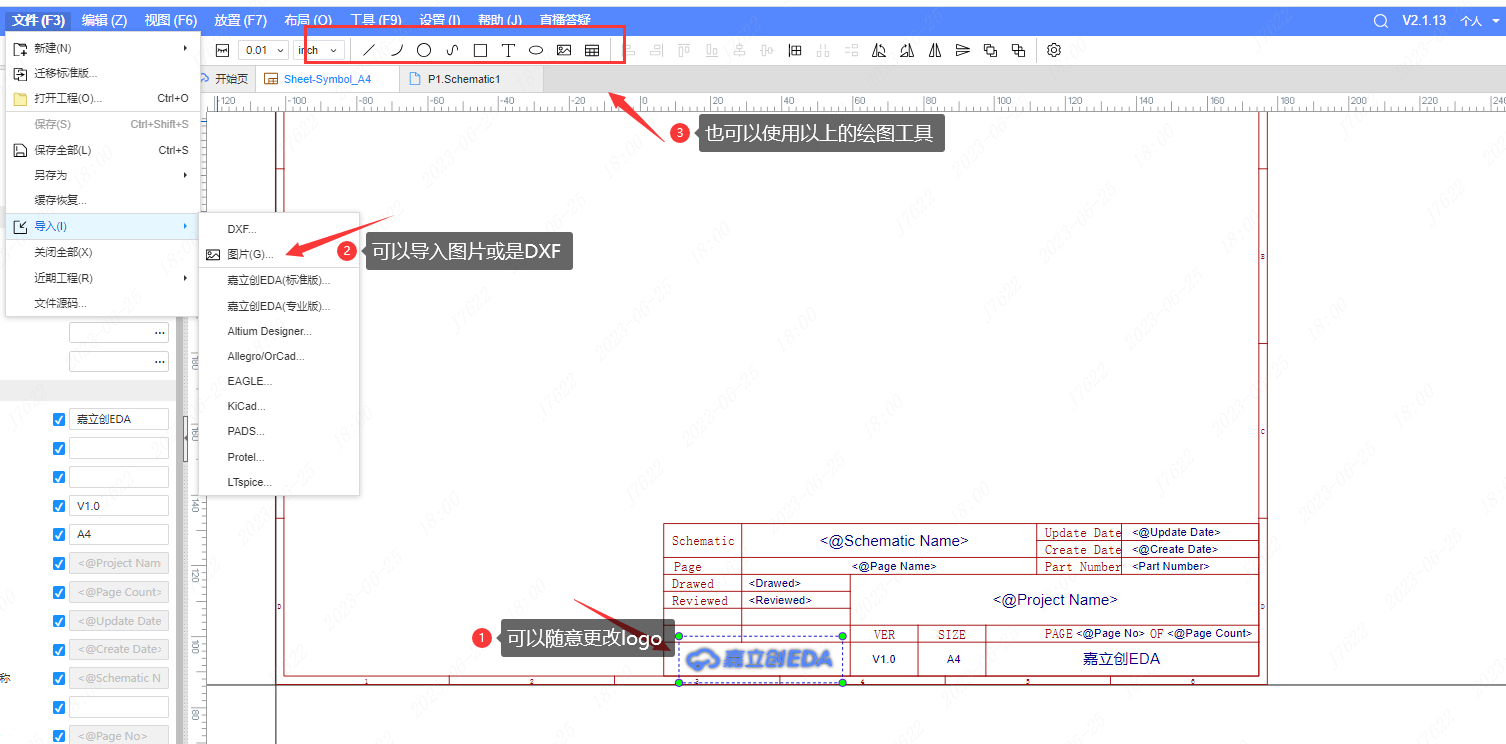Select the 嘉立创EDA logo image on canvas
1506x744 pixels.
761,659
